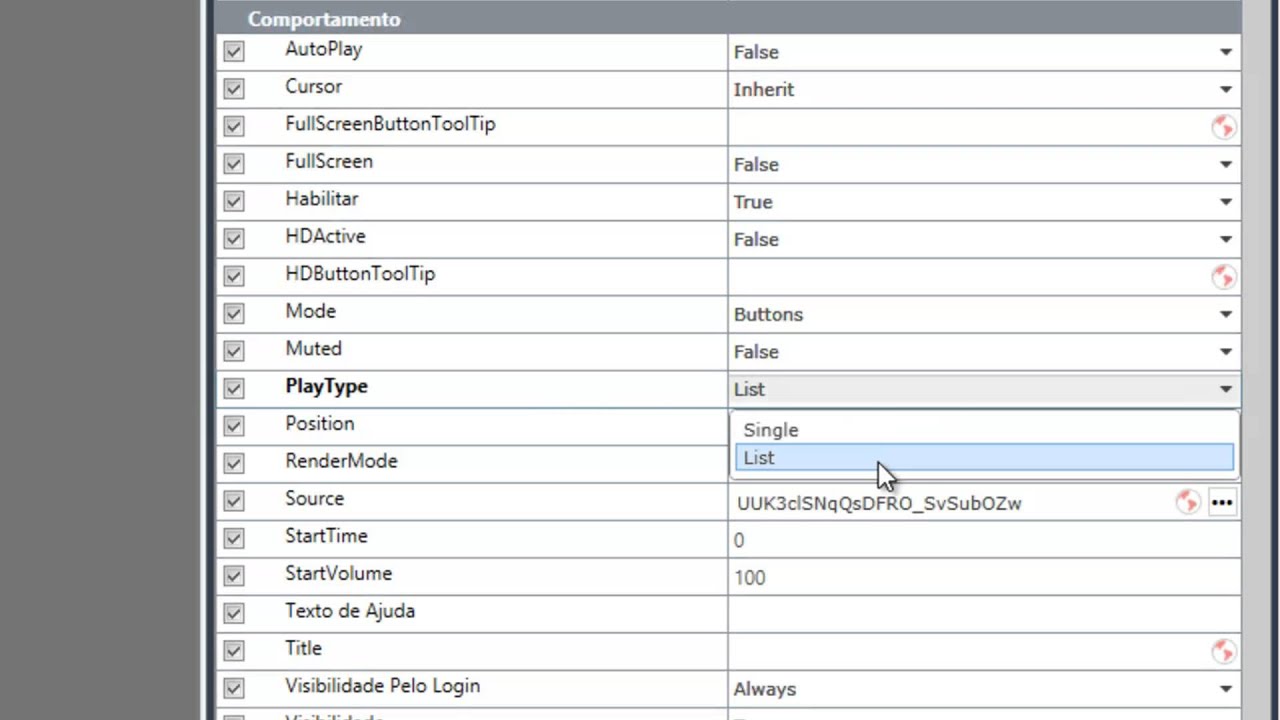Choose Single in PlayType list

pyautogui.click(x=984, y=430)
